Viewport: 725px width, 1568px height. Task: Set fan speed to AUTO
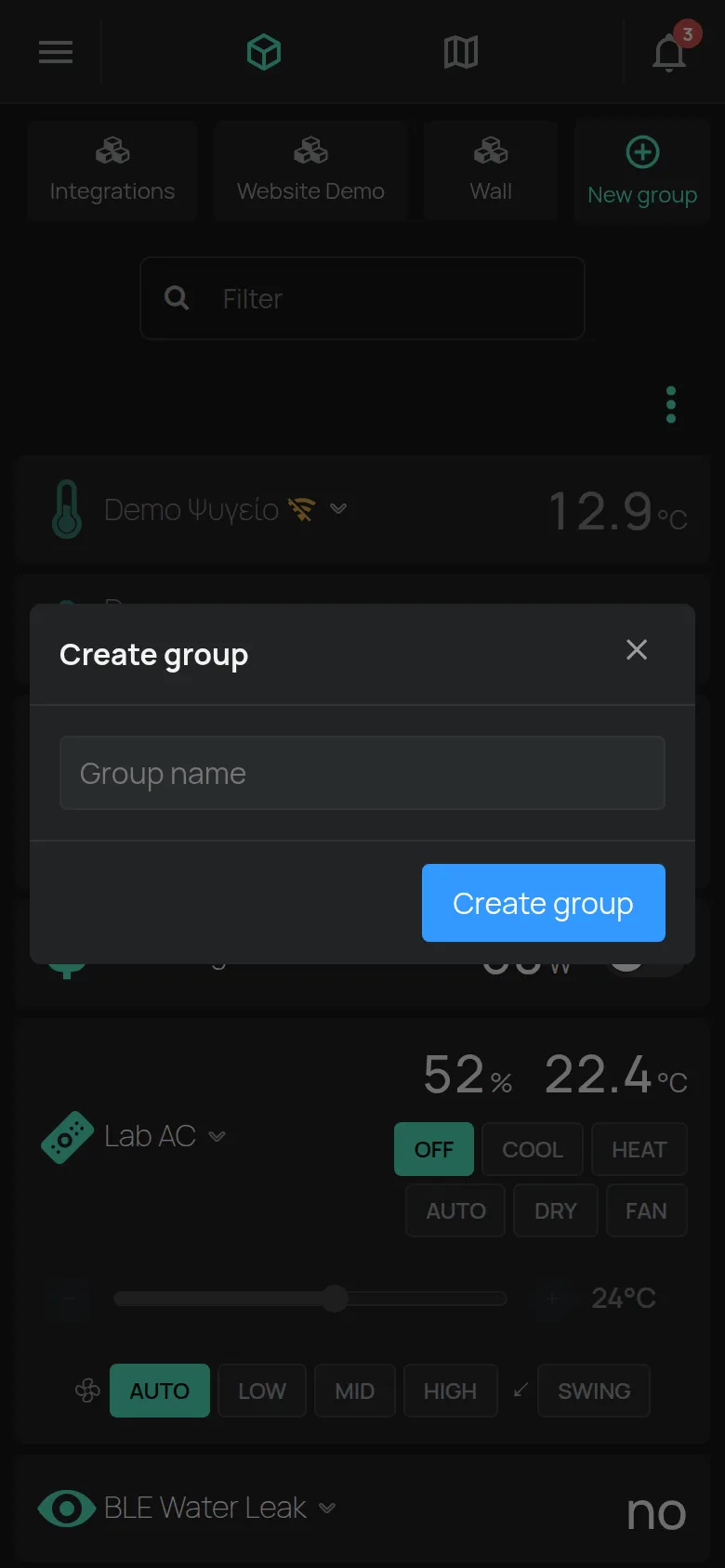(x=160, y=1391)
